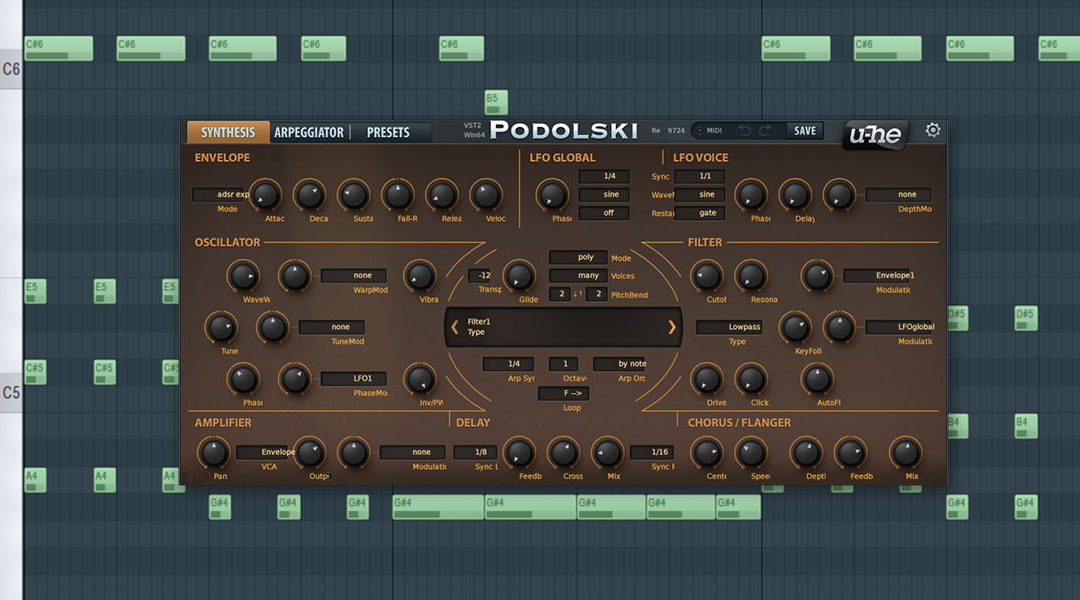
Task: Switch to the ARPEGGIATOR tab
Action: [308, 132]
